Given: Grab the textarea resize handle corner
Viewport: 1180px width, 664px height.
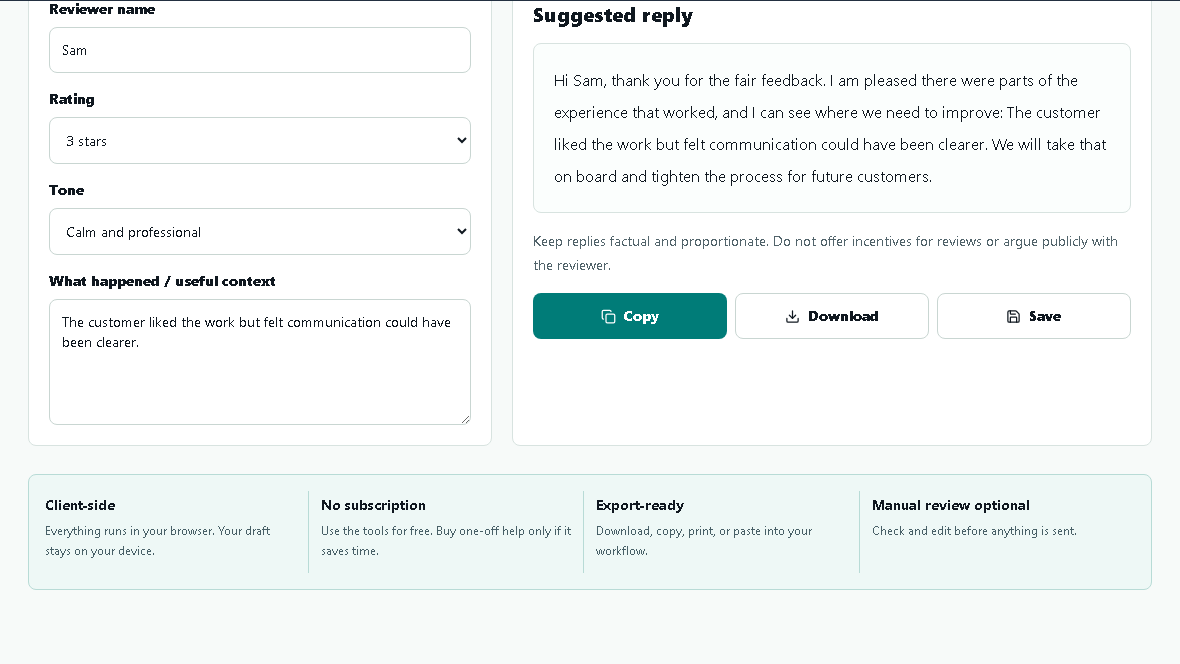Looking at the screenshot, I should (465, 419).
